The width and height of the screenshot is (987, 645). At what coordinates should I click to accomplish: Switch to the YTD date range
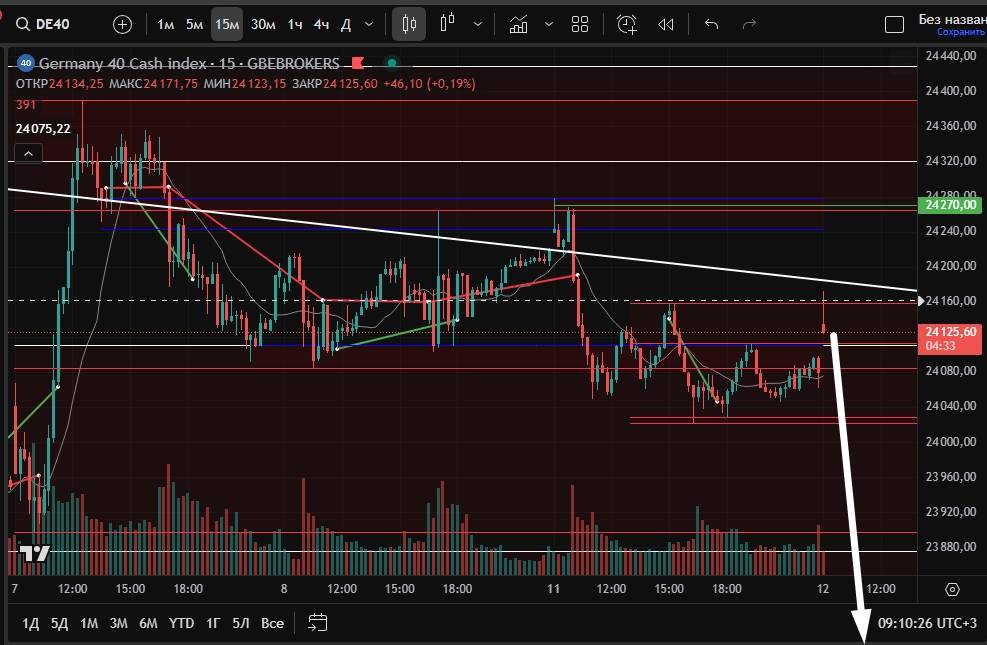point(181,623)
